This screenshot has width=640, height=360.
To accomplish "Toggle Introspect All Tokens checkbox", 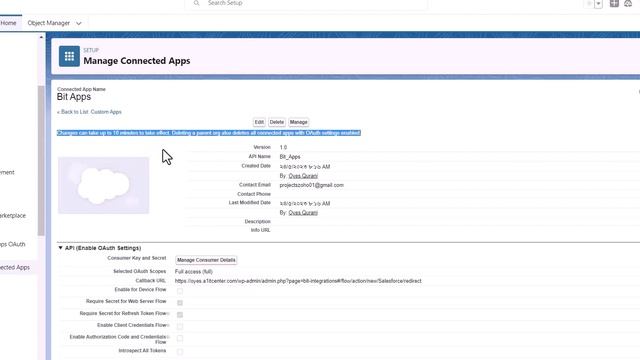I will point(180,351).
